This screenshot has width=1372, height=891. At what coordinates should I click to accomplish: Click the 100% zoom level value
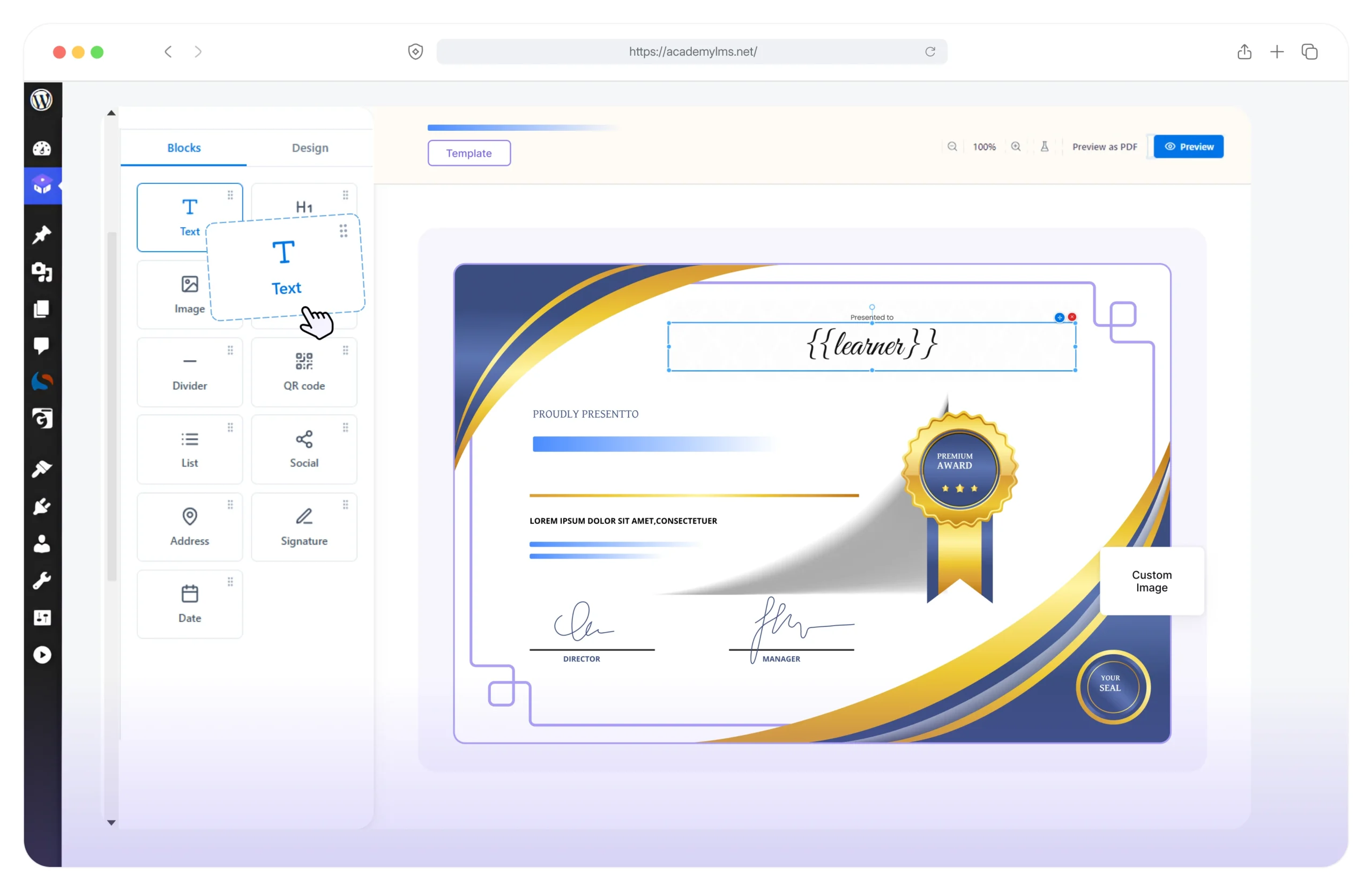pos(984,146)
